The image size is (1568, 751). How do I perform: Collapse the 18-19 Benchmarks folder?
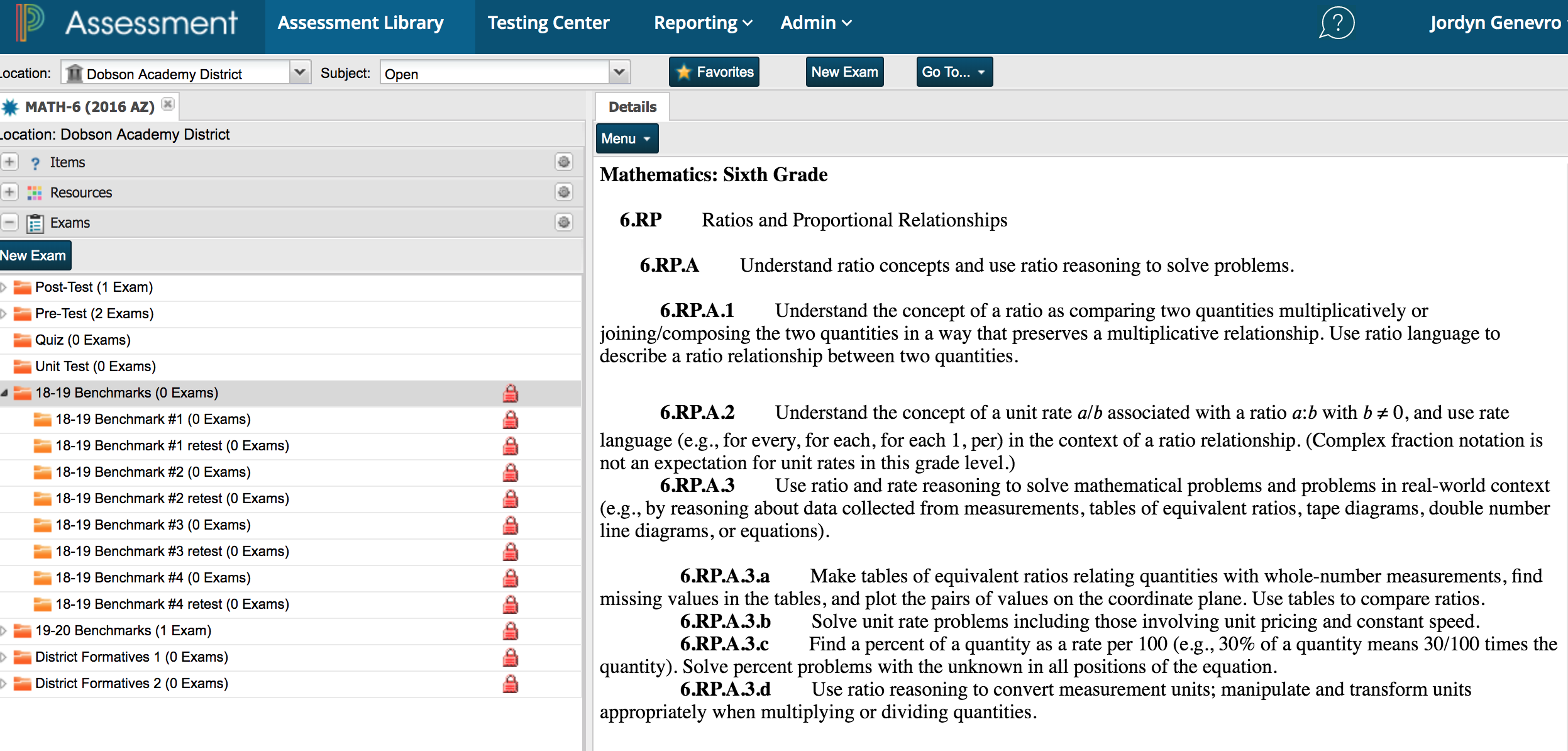[x=4, y=393]
